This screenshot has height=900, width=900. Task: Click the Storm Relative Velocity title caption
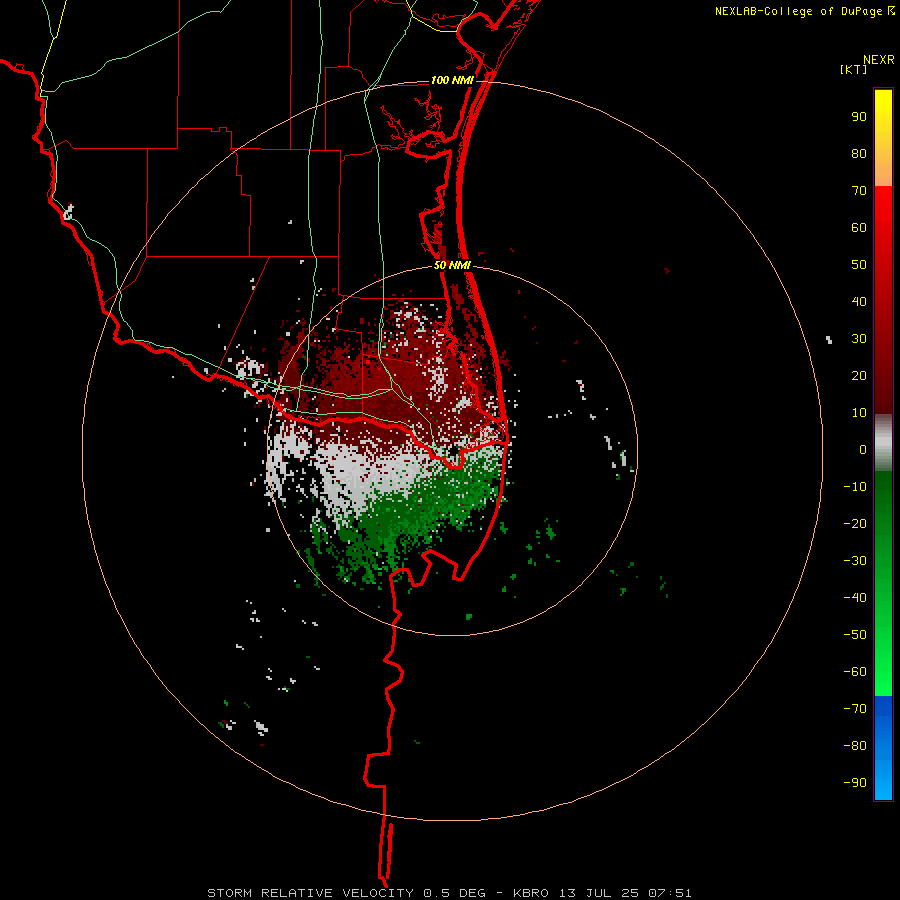tap(449, 893)
